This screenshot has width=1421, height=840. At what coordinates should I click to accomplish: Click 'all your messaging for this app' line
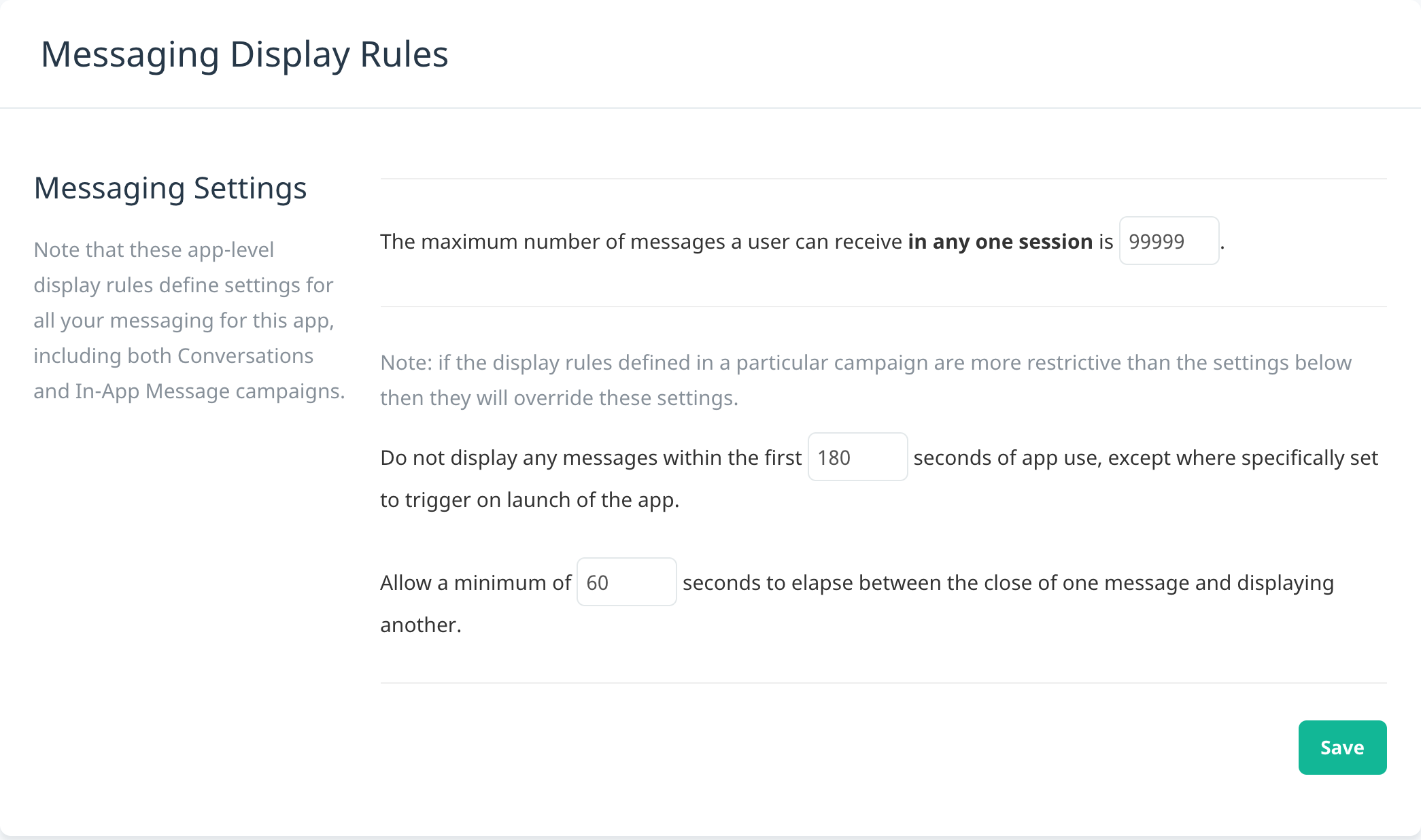184,320
